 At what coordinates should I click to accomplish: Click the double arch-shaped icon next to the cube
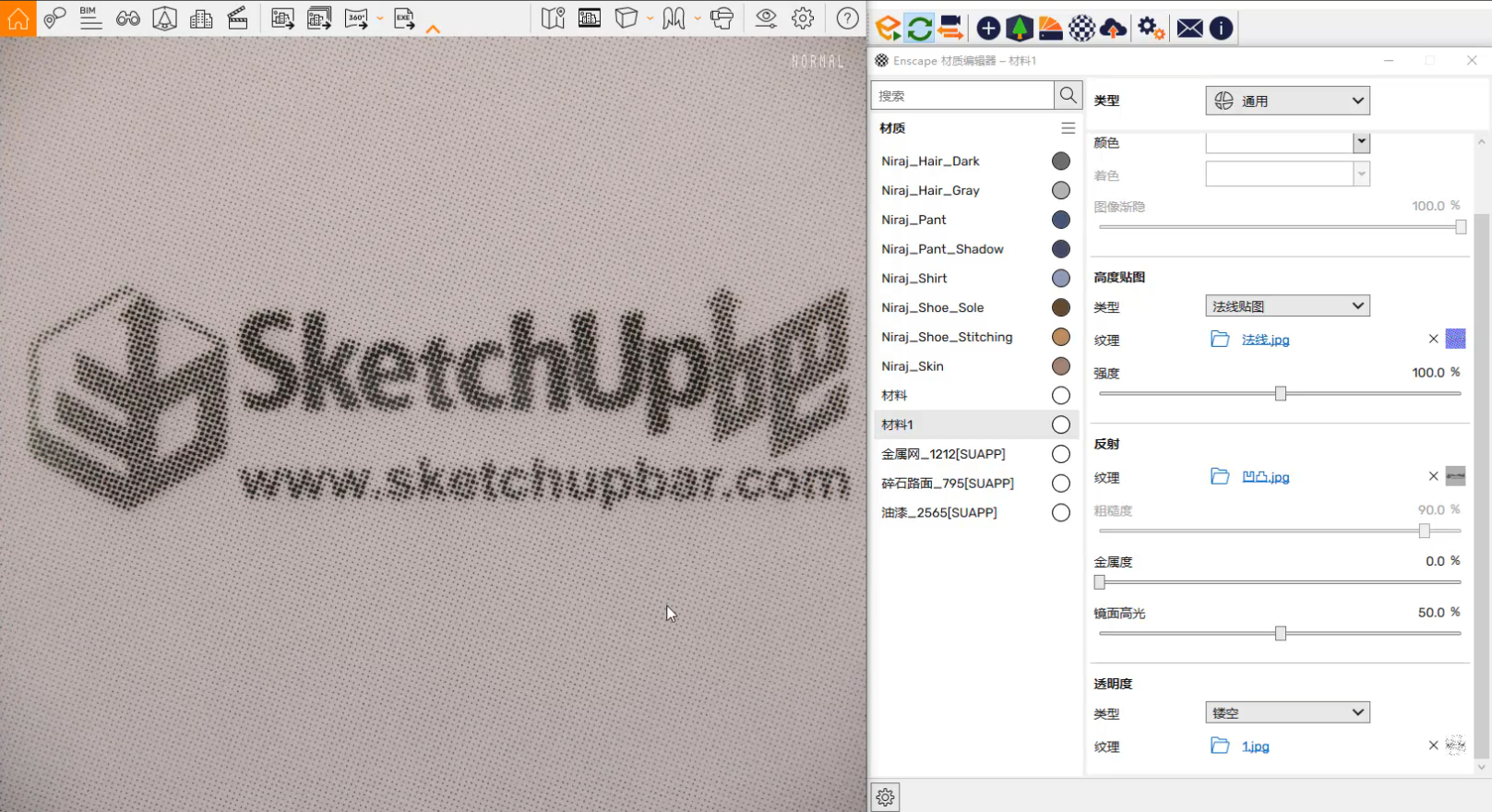pyautogui.click(x=674, y=18)
